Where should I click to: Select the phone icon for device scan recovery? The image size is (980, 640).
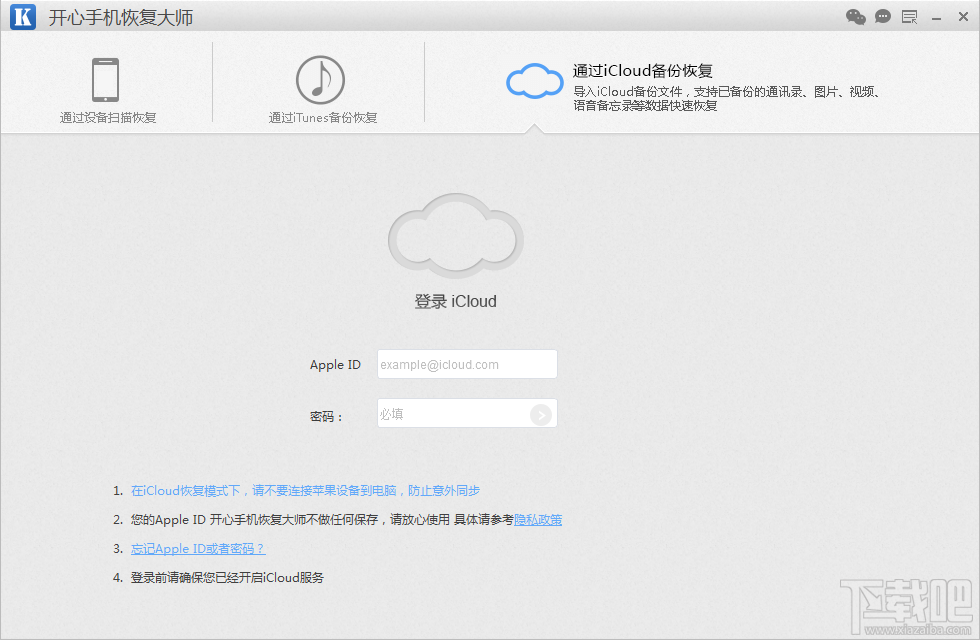tap(106, 78)
